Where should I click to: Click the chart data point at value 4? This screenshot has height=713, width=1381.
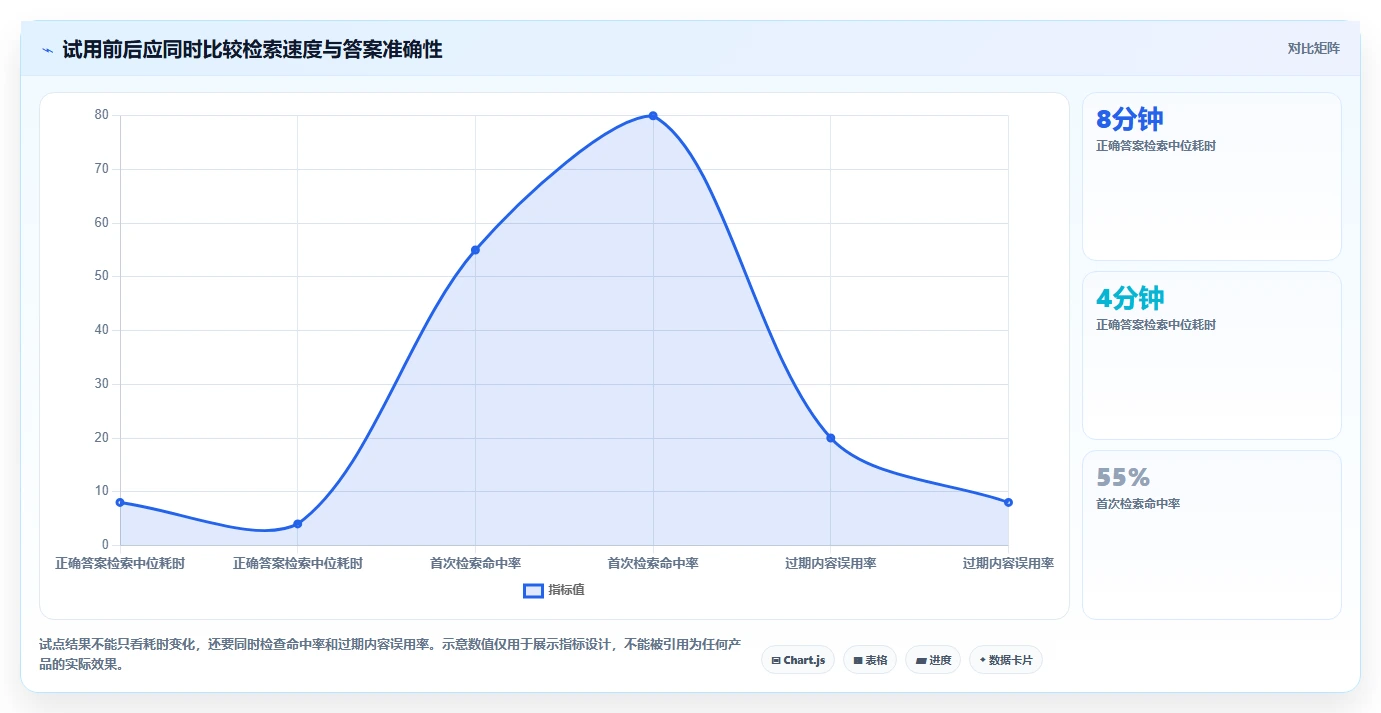click(297, 524)
